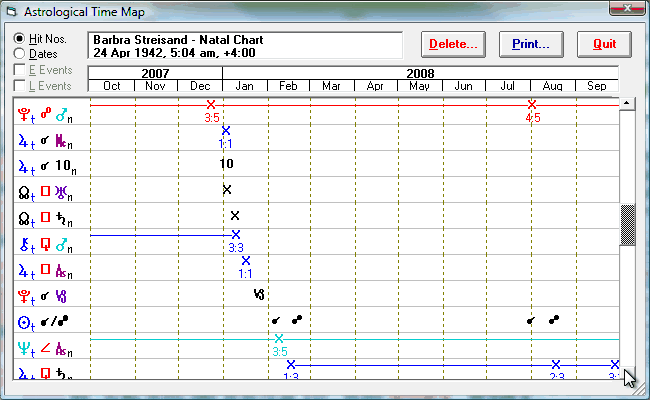The height and width of the screenshot is (400, 650).
Task: Click the natal Saturn glyph in Node-Saturn row
Action: click(x=62, y=219)
